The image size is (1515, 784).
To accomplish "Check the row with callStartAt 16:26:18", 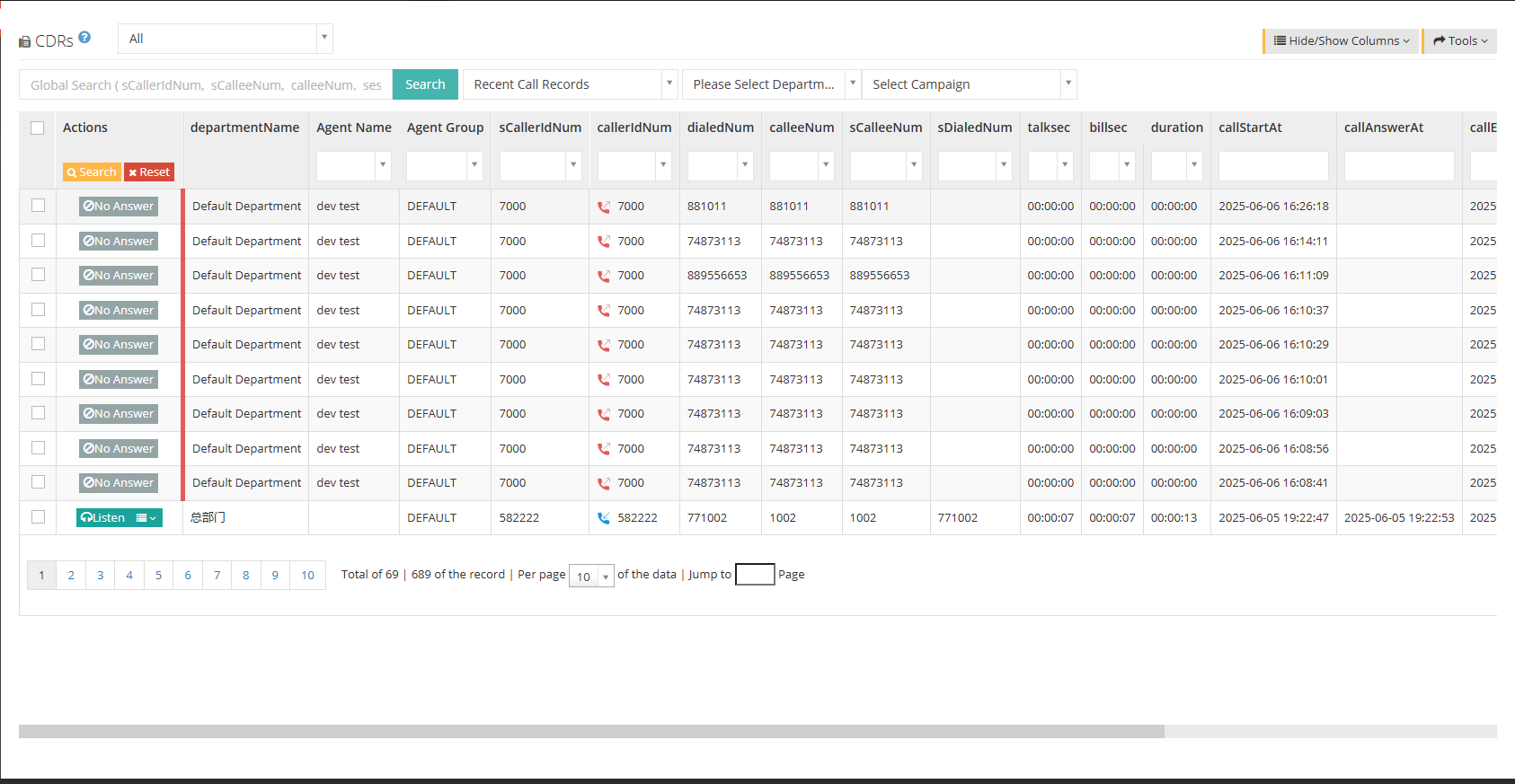I will click(38, 206).
